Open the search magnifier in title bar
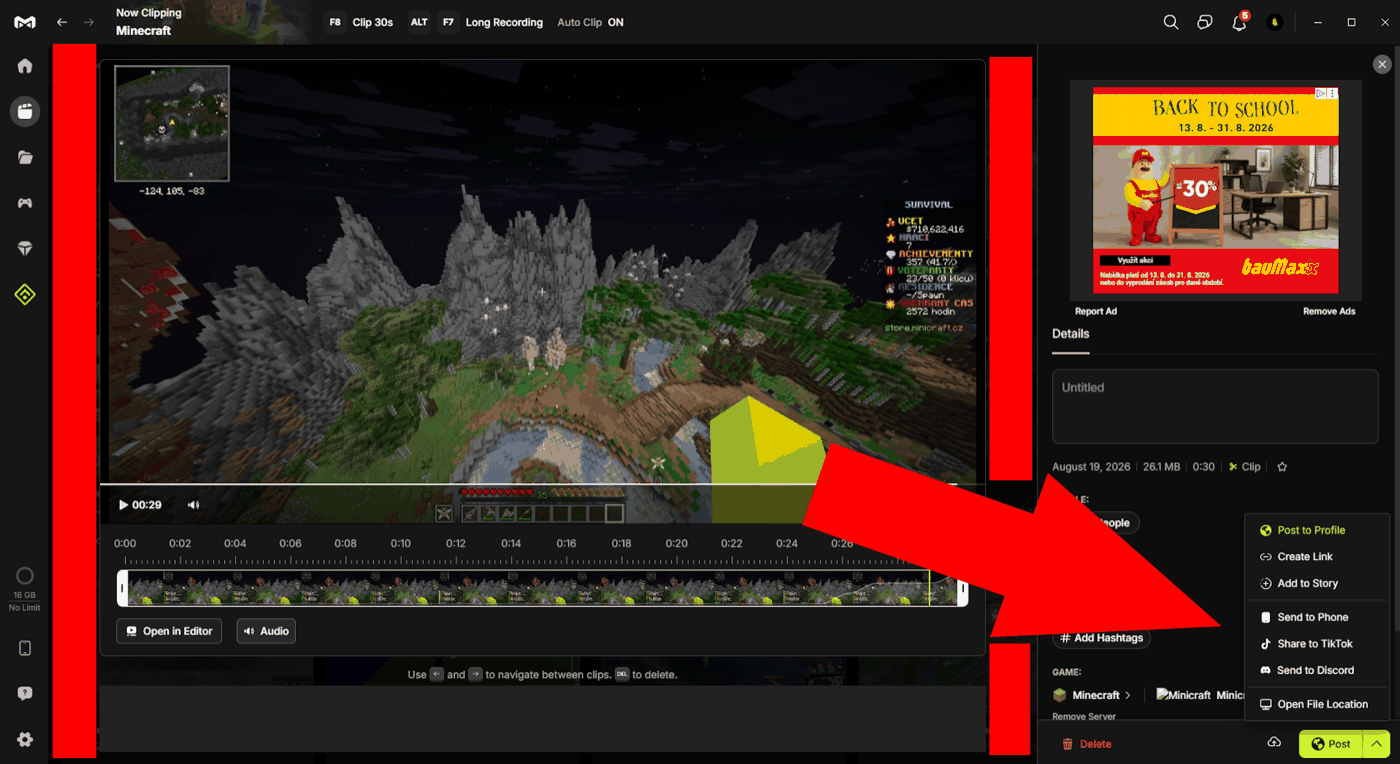 [1171, 22]
